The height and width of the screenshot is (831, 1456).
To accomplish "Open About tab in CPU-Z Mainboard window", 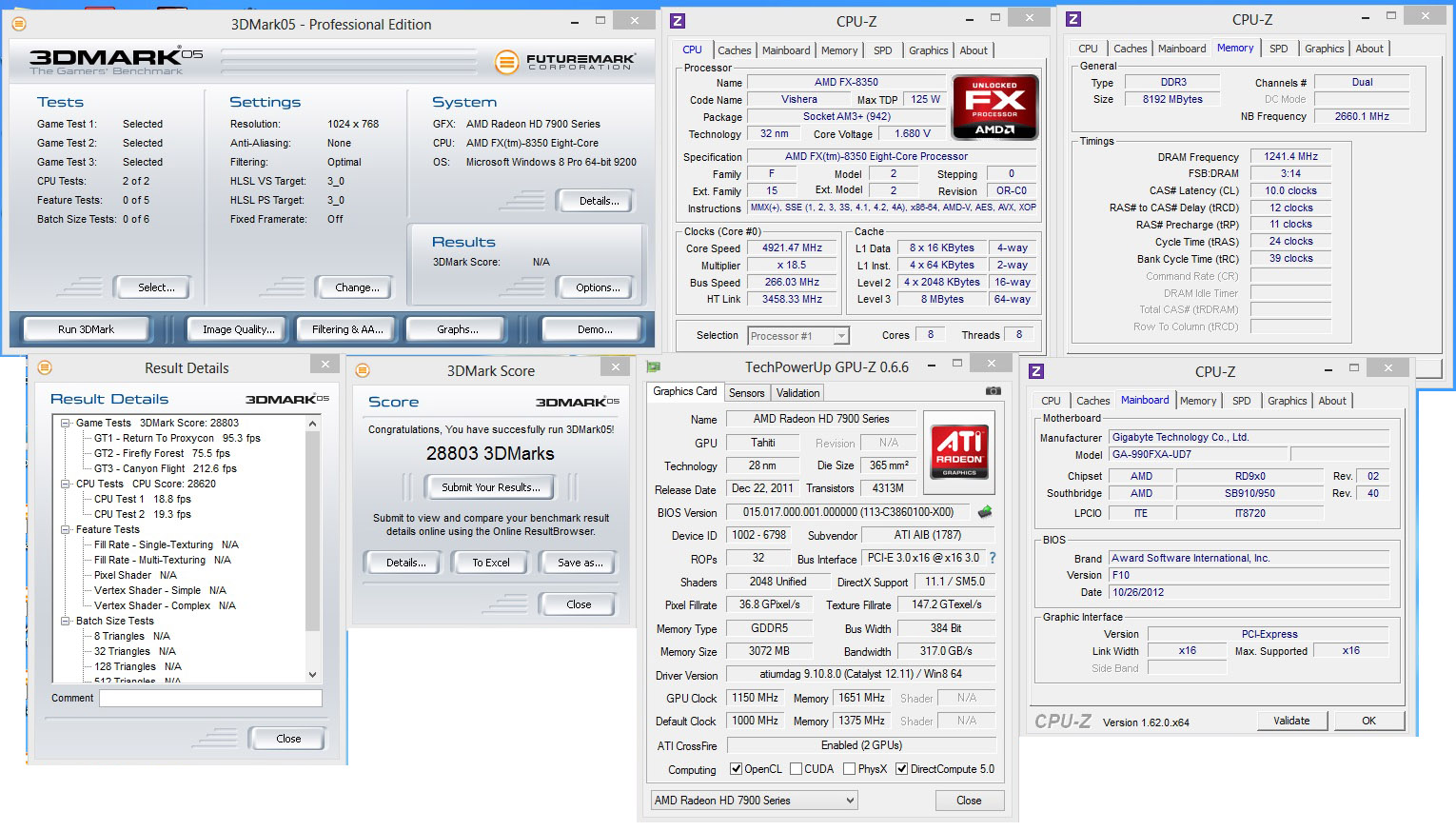I will pyautogui.click(x=1332, y=401).
